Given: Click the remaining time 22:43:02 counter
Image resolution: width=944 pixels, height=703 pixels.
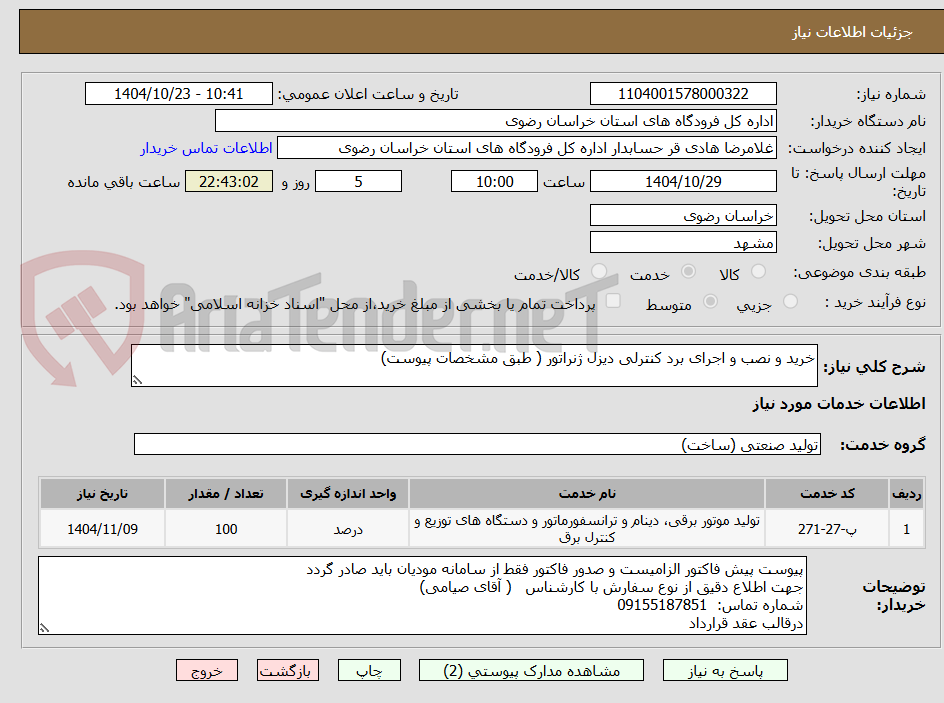Looking at the screenshot, I should click(x=229, y=182).
